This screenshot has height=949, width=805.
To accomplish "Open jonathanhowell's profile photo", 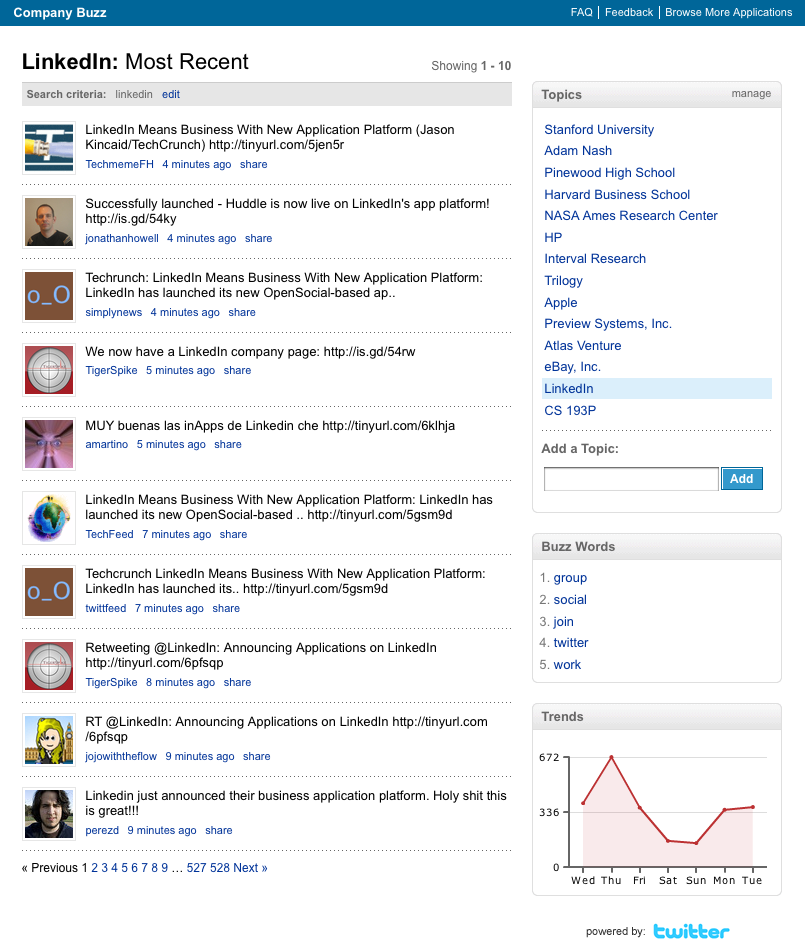I will pos(49,222).
